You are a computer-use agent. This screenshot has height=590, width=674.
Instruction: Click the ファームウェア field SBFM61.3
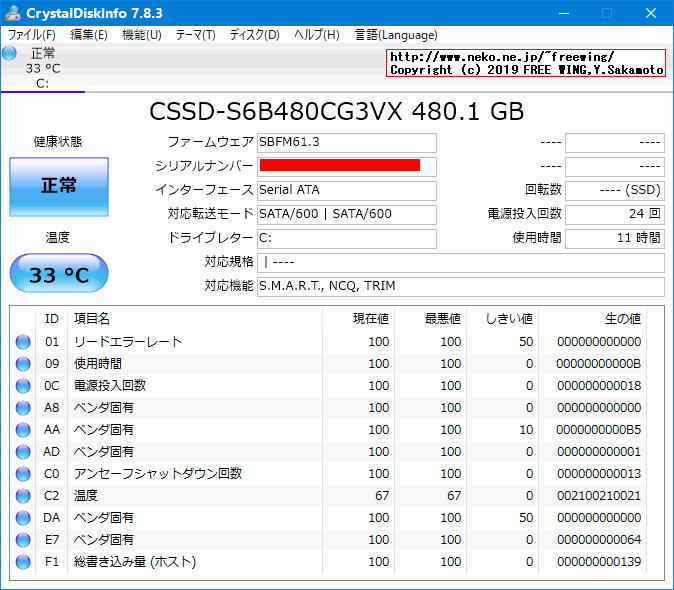(347, 143)
